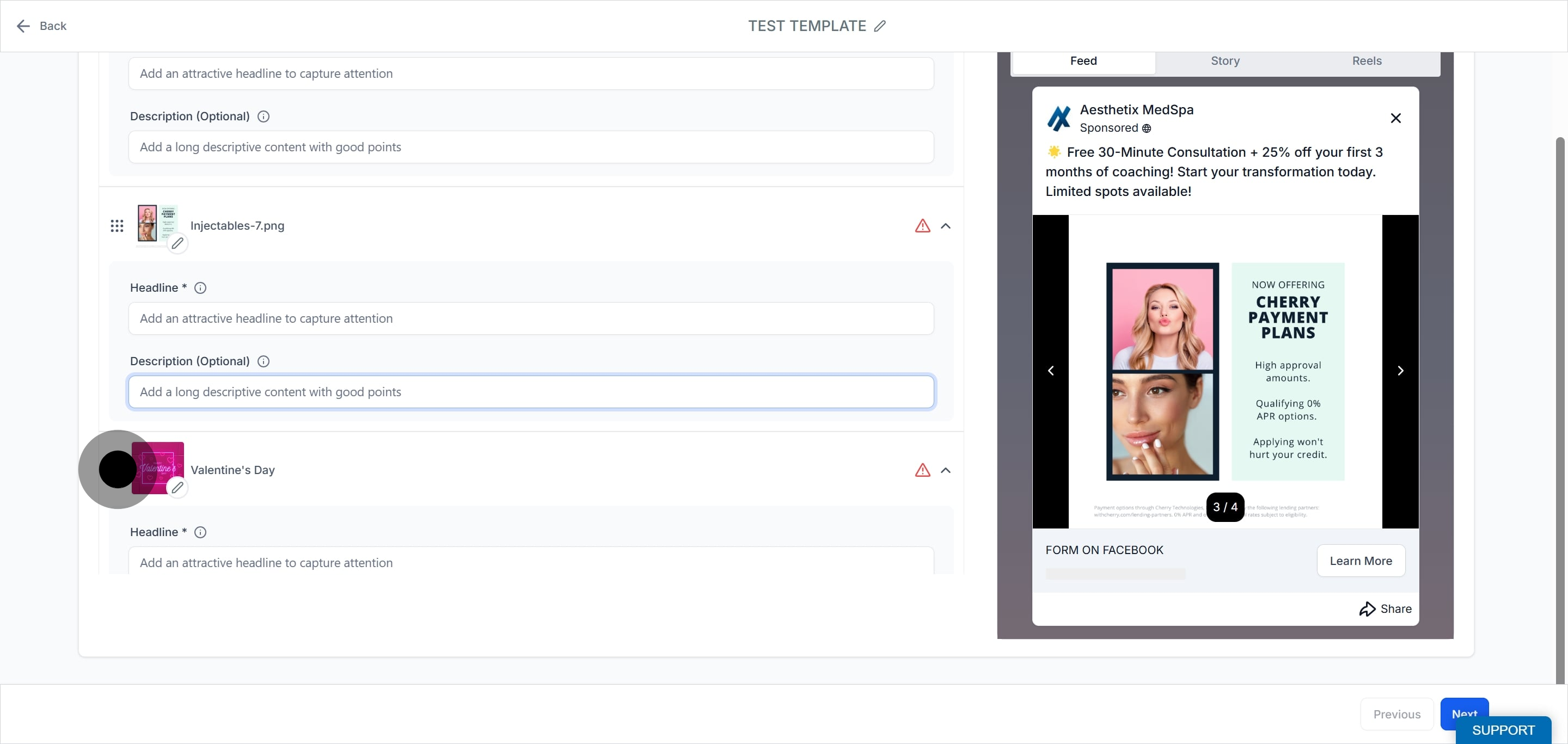1568x744 pixels.
Task: Click info icon next to Injectables Headline
Action: (x=200, y=288)
